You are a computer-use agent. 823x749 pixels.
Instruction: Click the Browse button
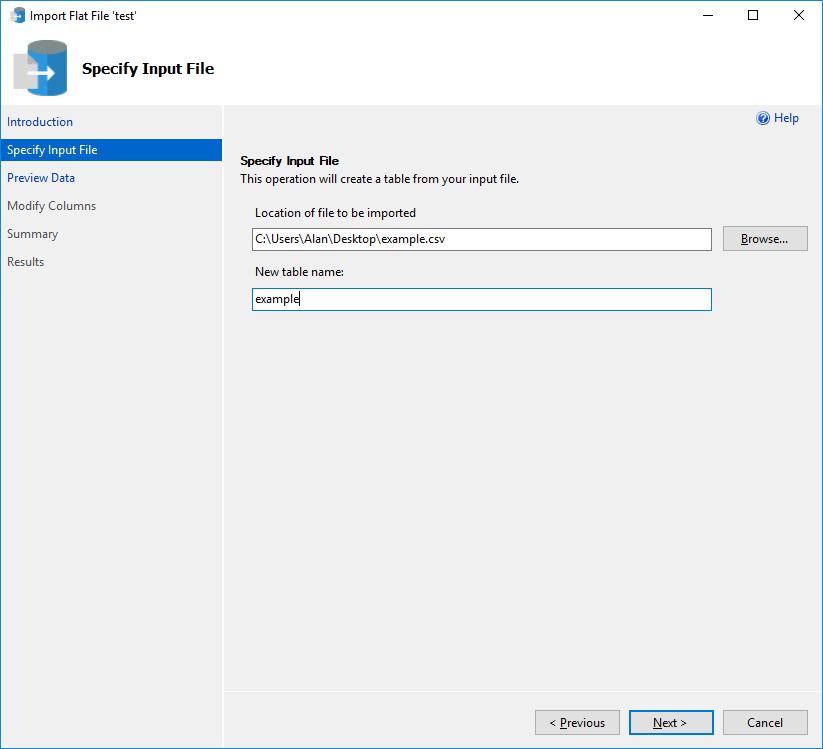click(x=764, y=238)
